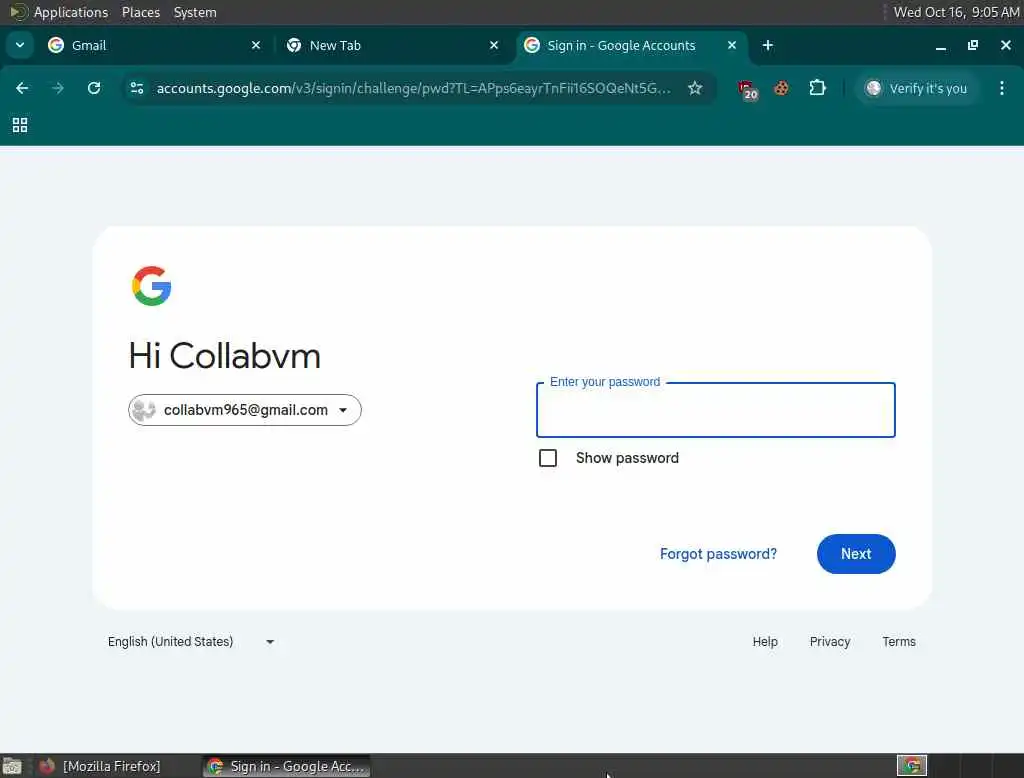The height and width of the screenshot is (778, 1024).
Task: Open the Help link
Action: 765,641
